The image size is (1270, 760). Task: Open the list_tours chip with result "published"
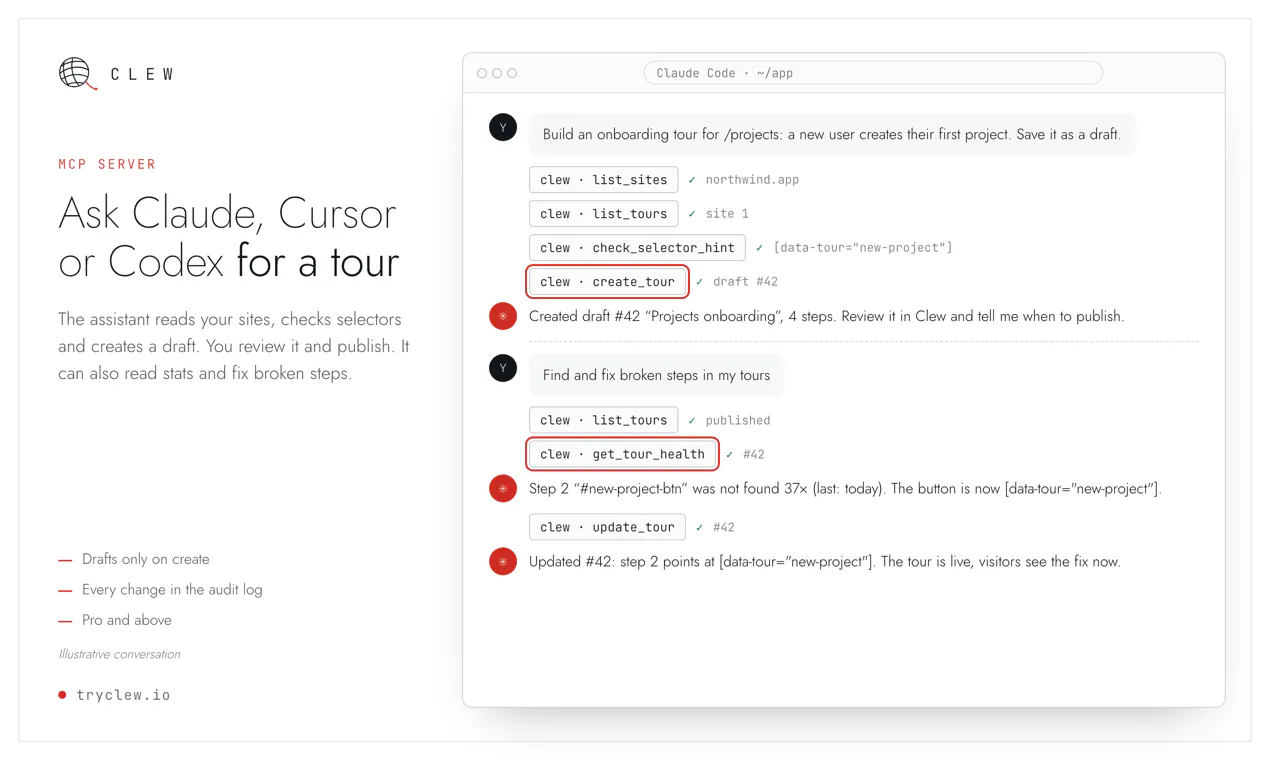point(604,421)
